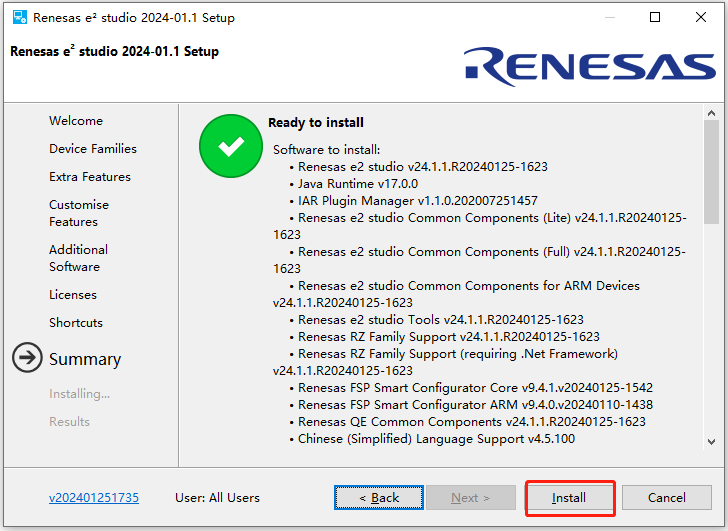Select the Licenses step
Screen dimensions: 728x531
(x=73, y=295)
